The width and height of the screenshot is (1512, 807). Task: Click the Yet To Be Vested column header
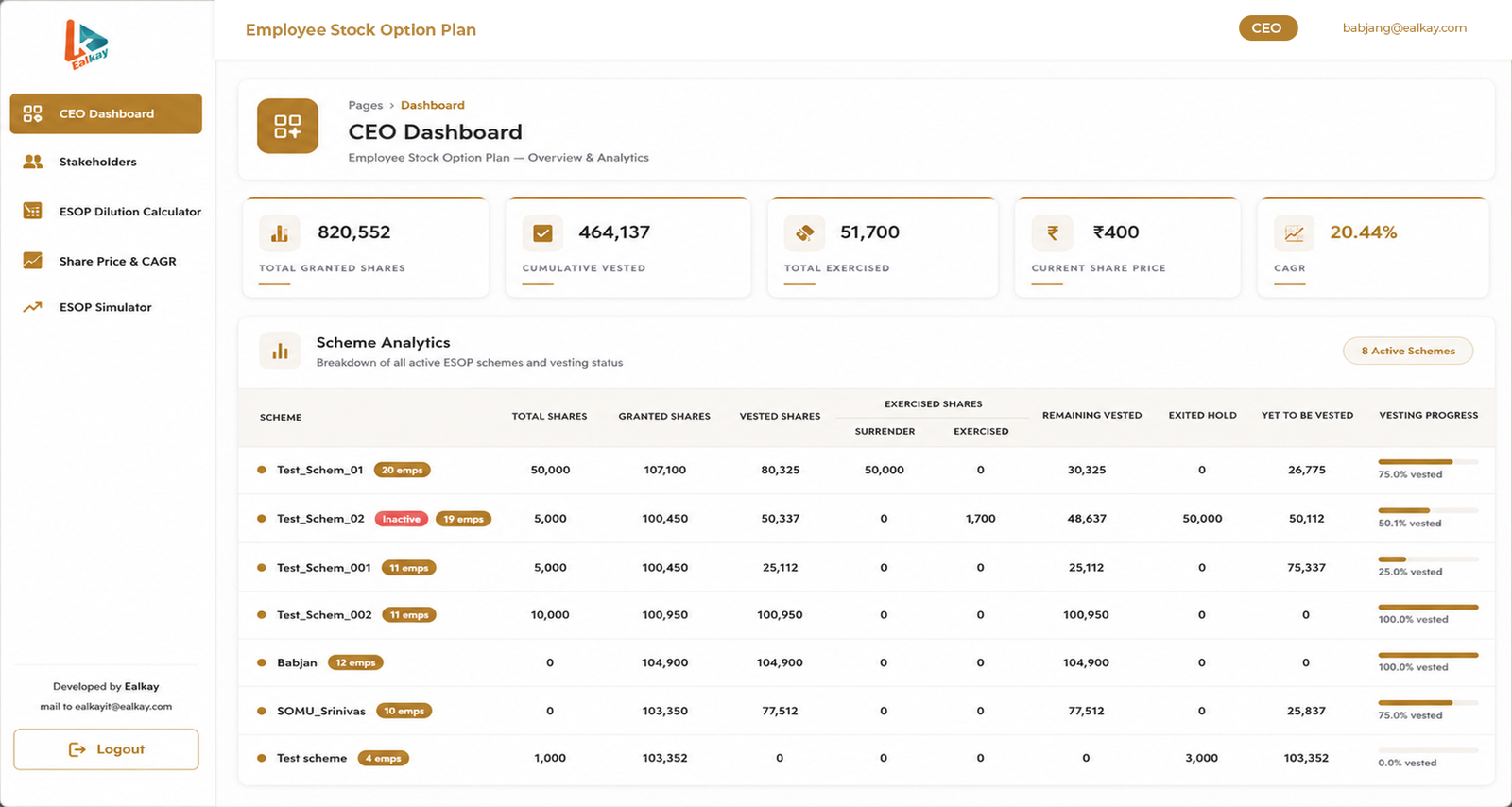[x=1307, y=415]
